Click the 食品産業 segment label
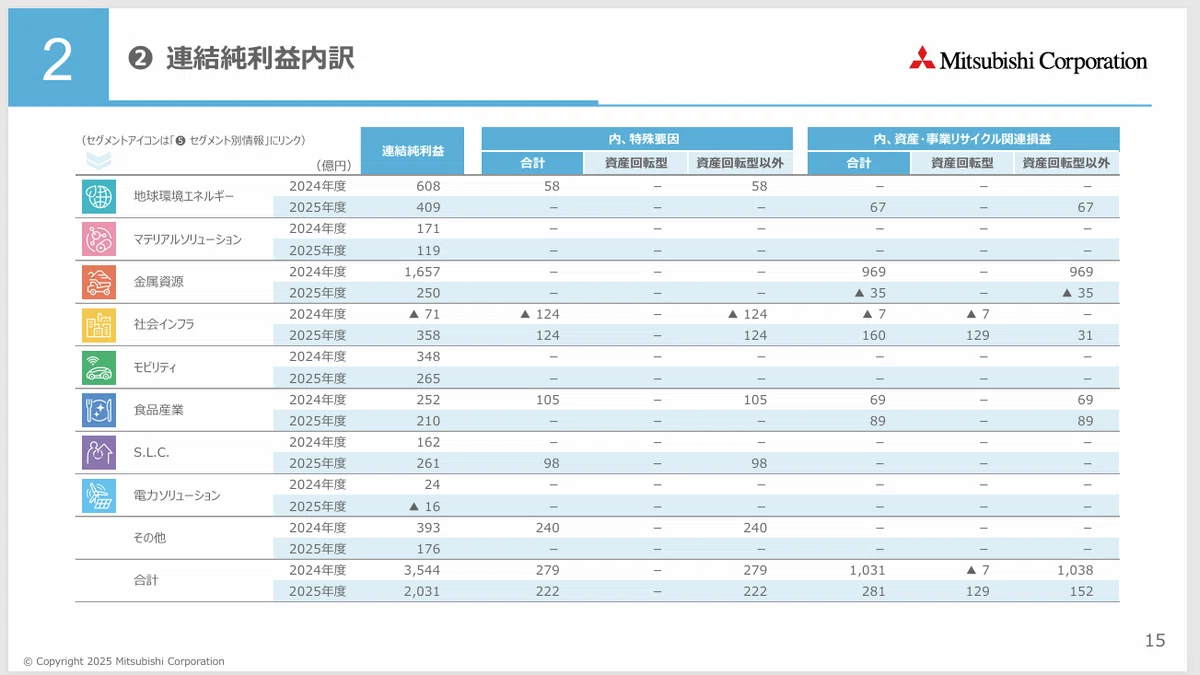The height and width of the screenshot is (675, 1200). [159, 410]
